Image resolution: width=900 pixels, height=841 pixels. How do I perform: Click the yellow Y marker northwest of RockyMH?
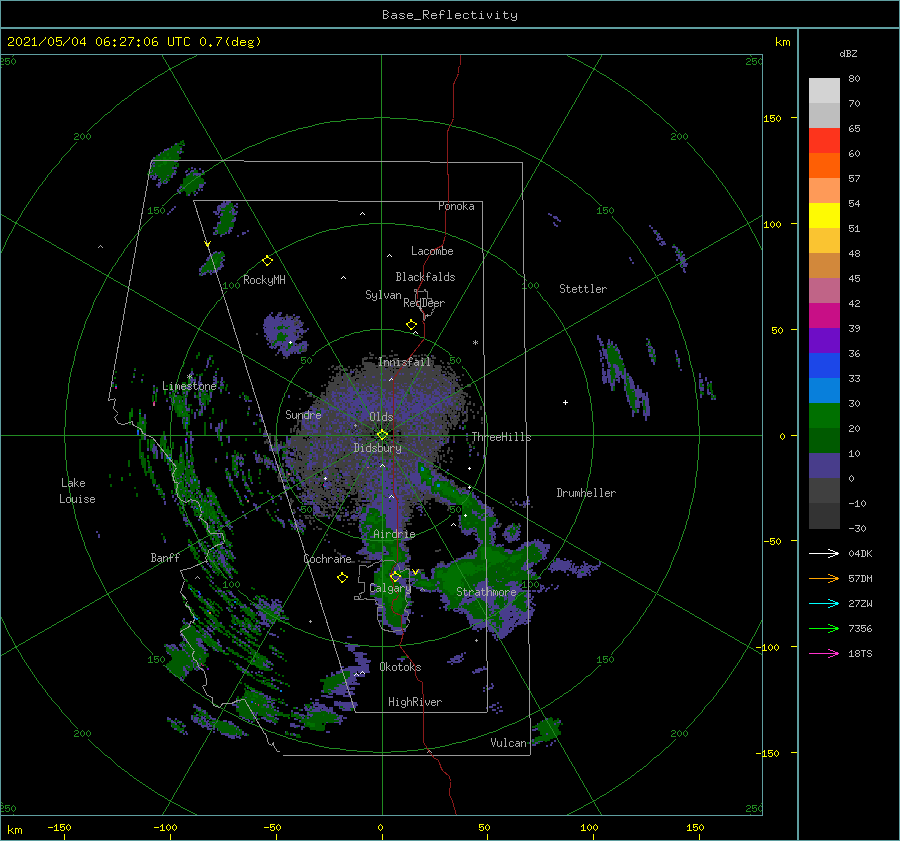click(208, 245)
